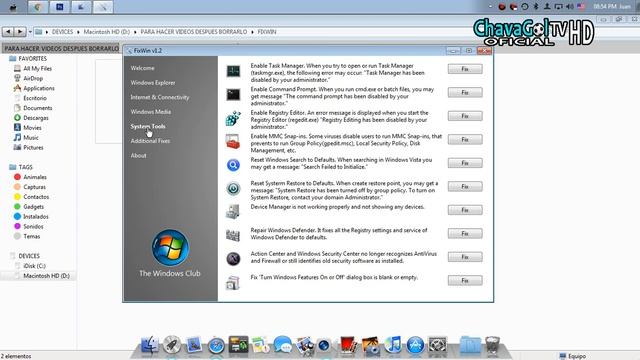Viewport: 640px width, 360px height.
Task: Click the Windows Defender wall icon
Action: [x=233, y=236]
